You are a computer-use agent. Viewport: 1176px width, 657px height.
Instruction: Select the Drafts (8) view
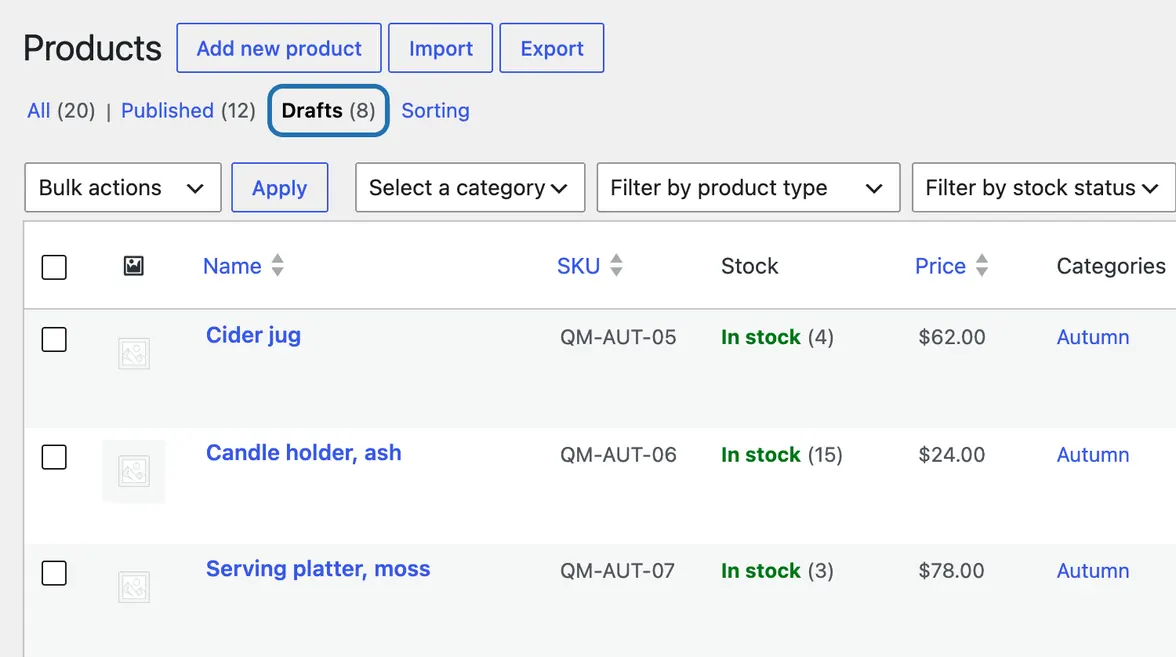[328, 111]
